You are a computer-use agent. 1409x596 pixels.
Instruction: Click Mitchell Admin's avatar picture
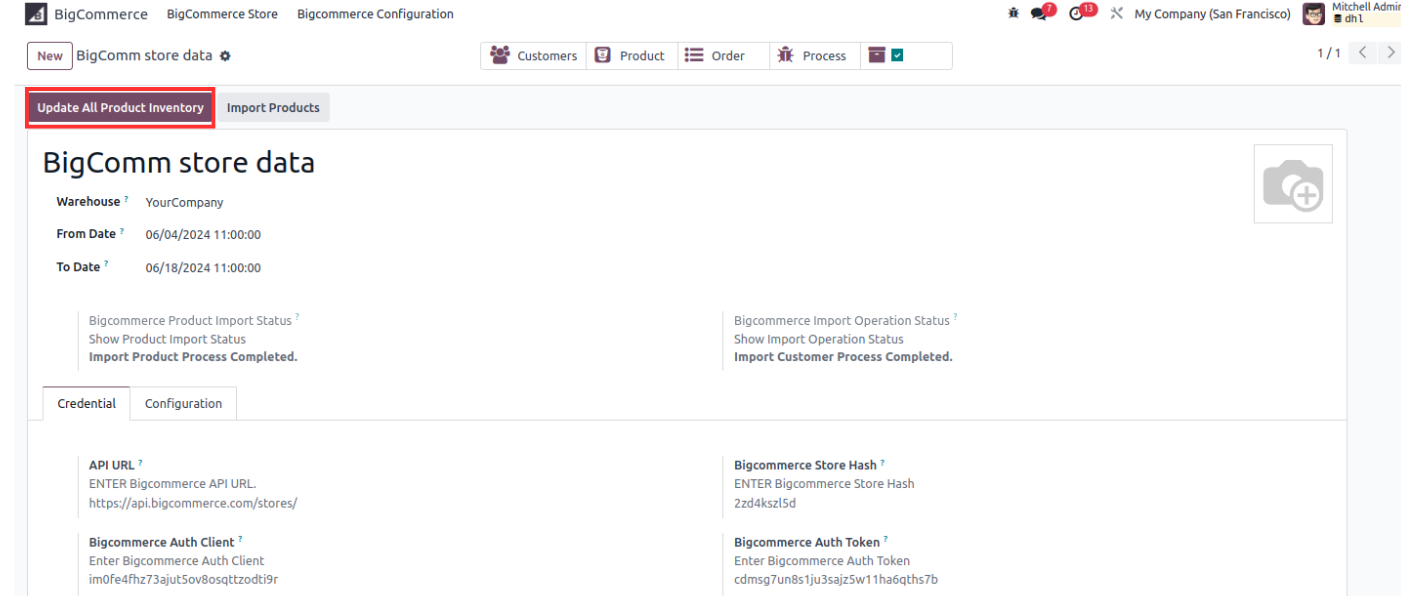(x=1314, y=14)
